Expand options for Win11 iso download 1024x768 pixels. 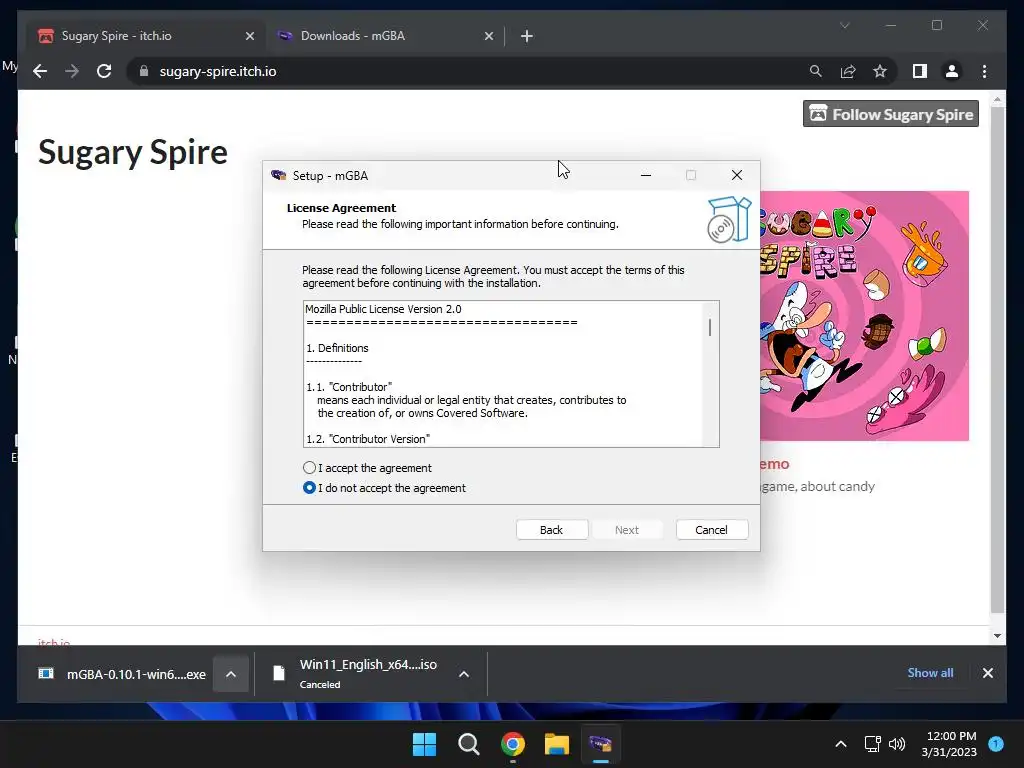coord(464,674)
